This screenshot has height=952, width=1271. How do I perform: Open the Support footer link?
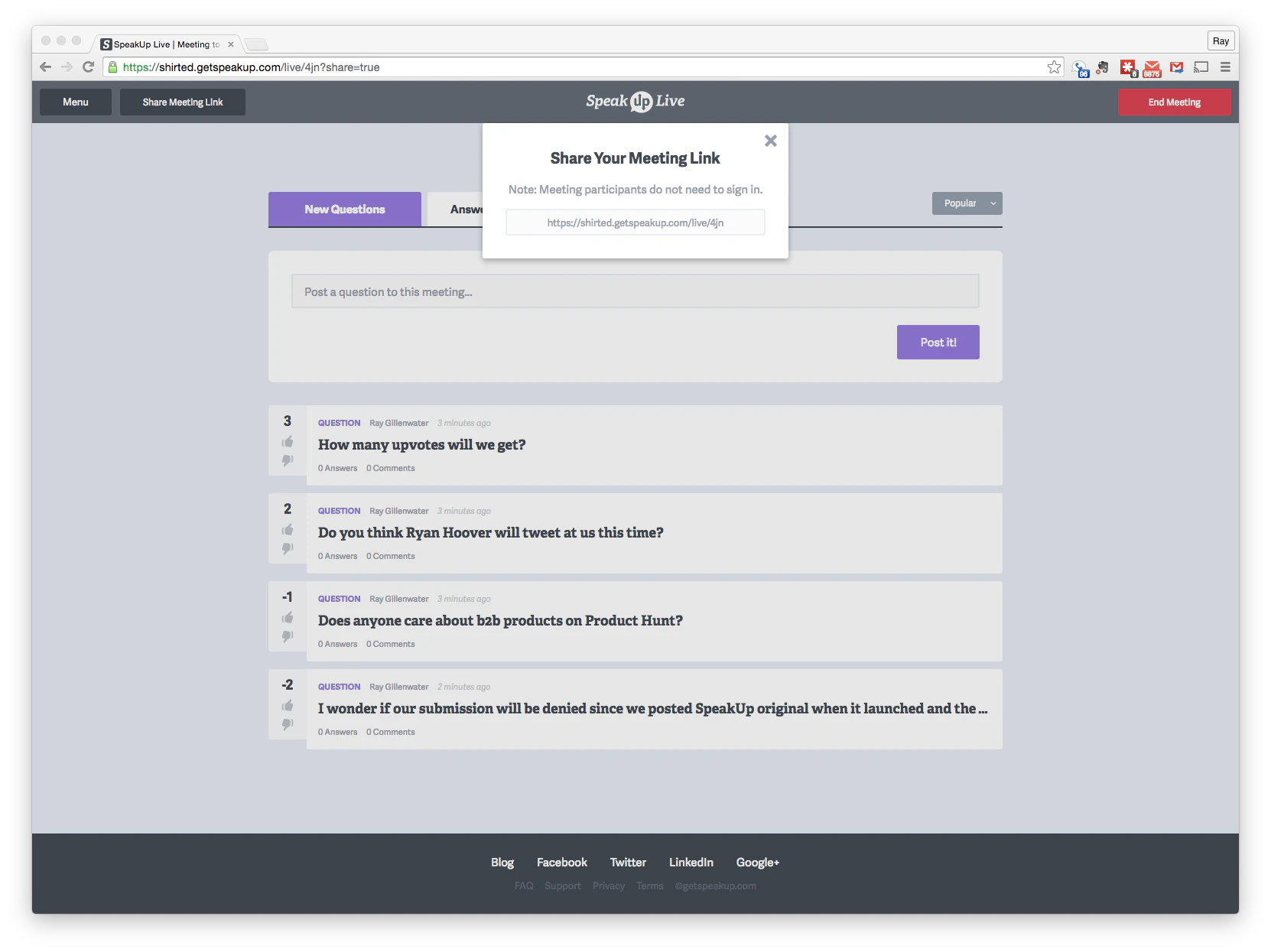coord(563,886)
